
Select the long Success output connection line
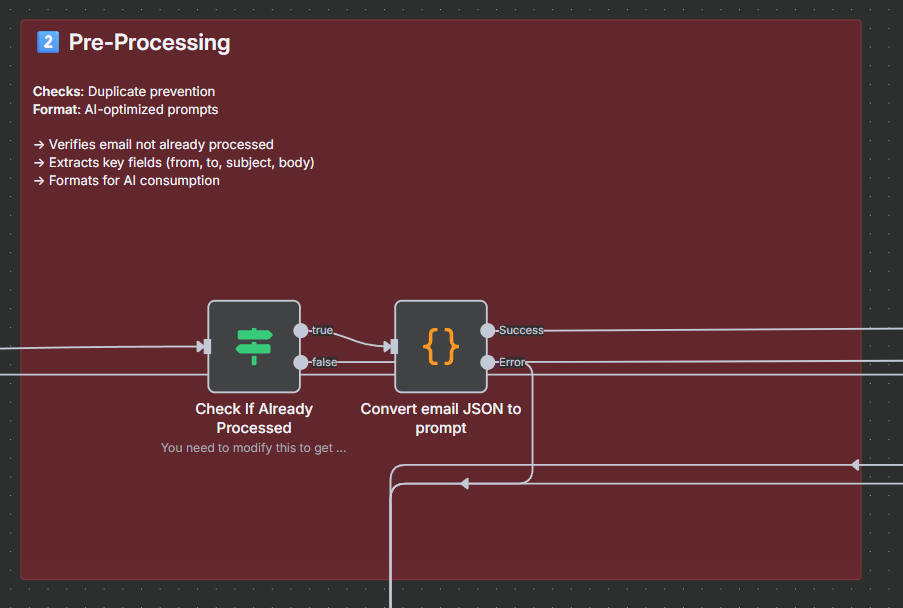click(x=720, y=329)
